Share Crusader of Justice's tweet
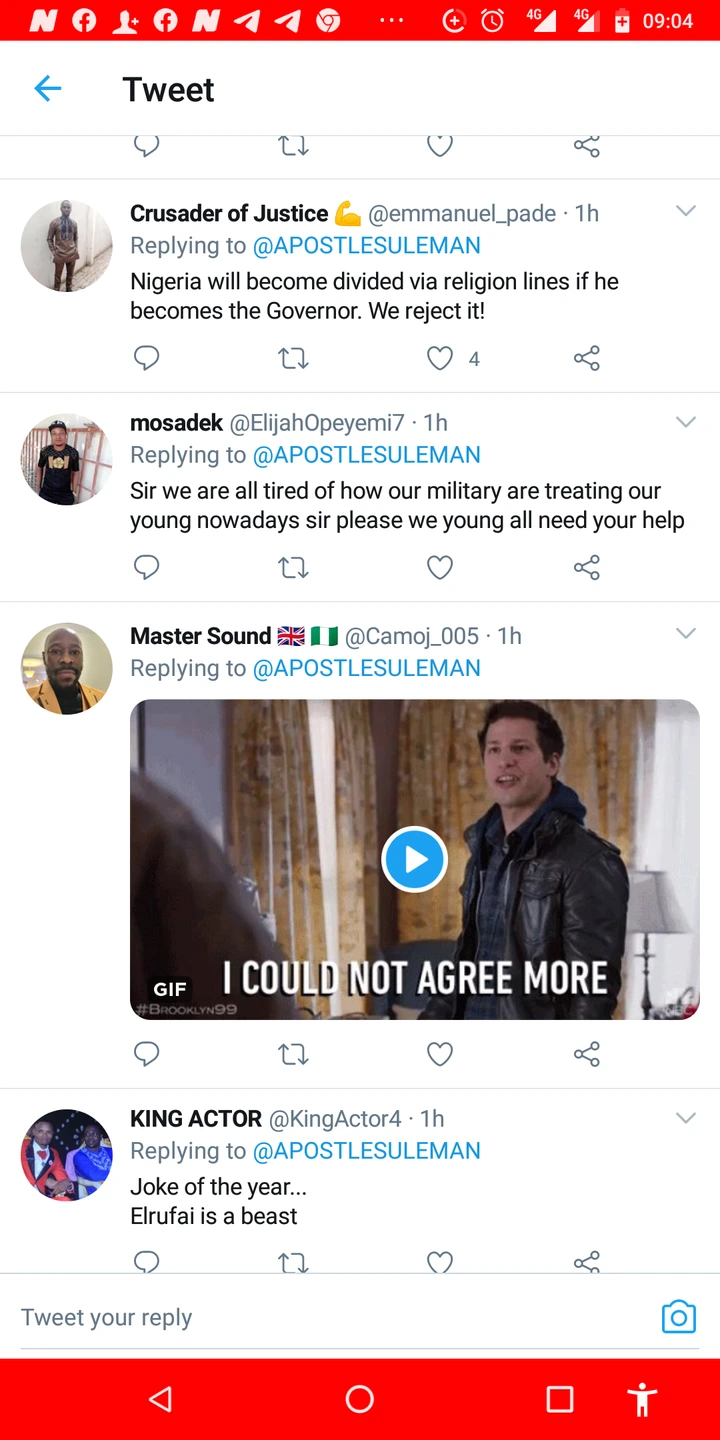The width and height of the screenshot is (720, 1440). 587,358
